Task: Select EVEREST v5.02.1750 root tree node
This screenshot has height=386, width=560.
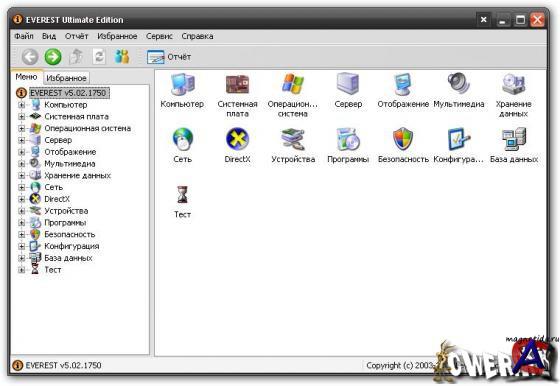Action: pyautogui.click(x=69, y=93)
